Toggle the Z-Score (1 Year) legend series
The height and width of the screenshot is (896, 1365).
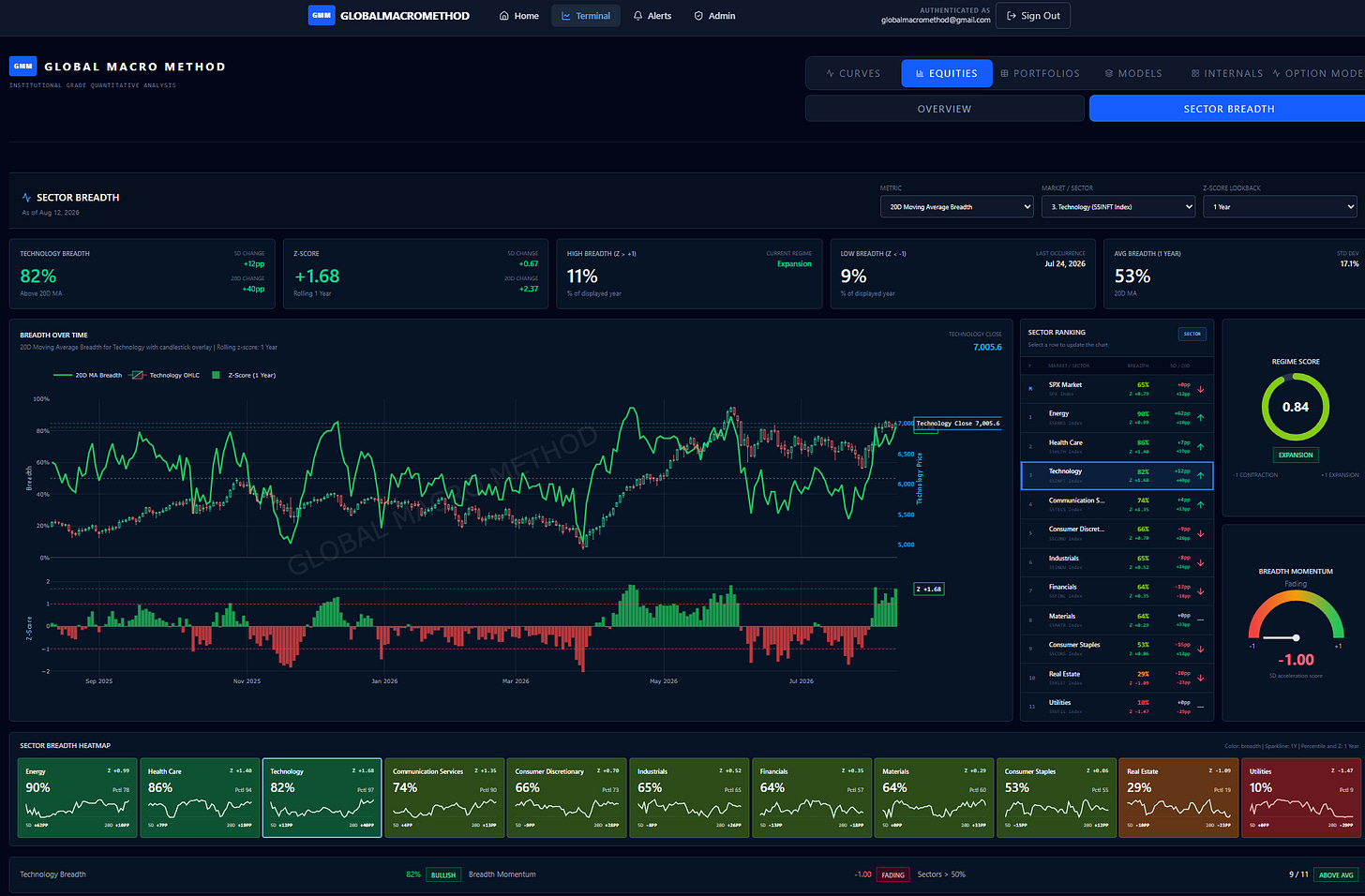pos(244,375)
